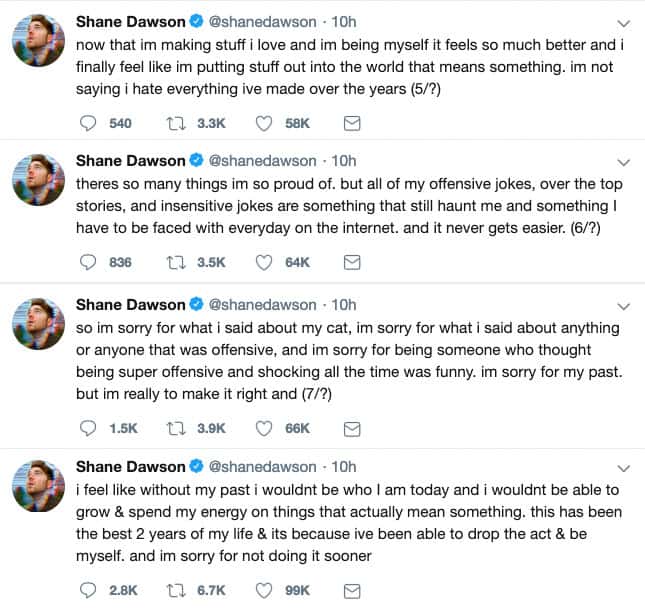Open the @shanedawson handle on the first tweet
The height and width of the screenshot is (608, 645).
point(262,21)
